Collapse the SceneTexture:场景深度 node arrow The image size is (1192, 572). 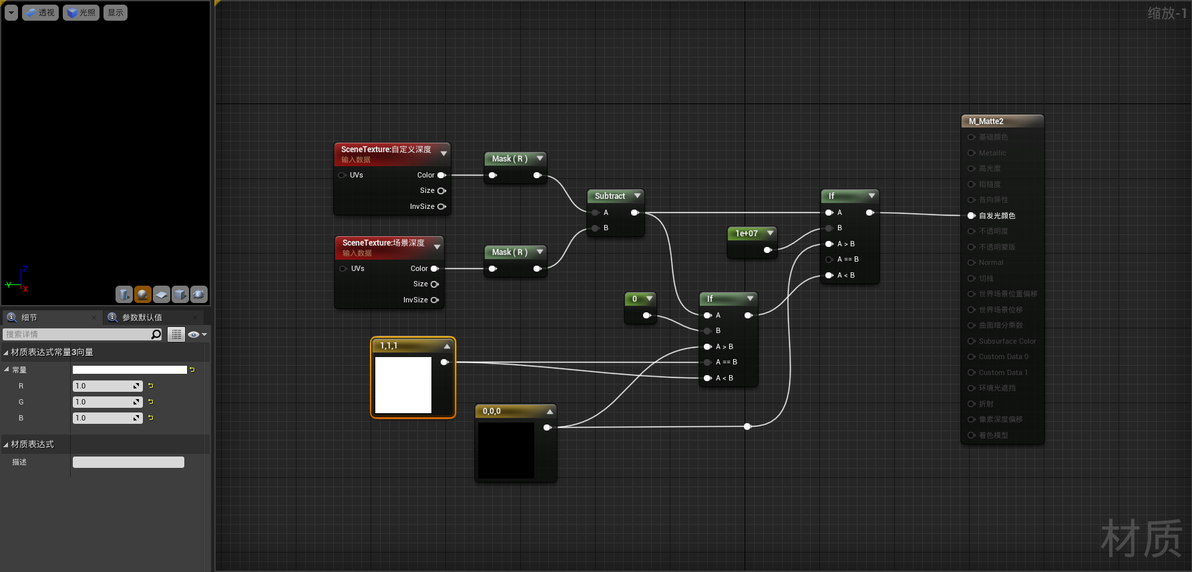[x=438, y=247]
